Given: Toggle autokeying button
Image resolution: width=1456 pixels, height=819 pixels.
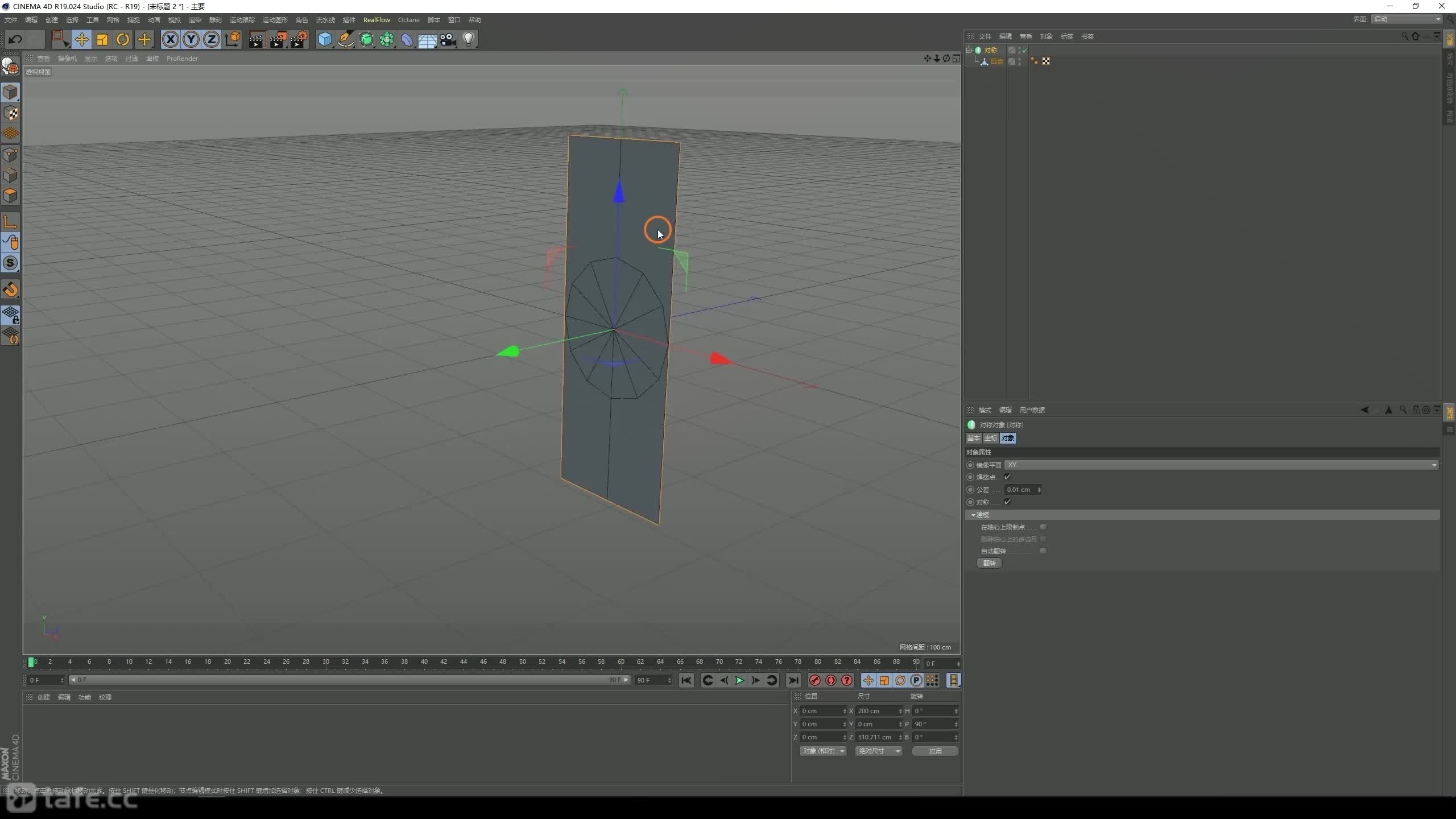Looking at the screenshot, I should tap(831, 681).
